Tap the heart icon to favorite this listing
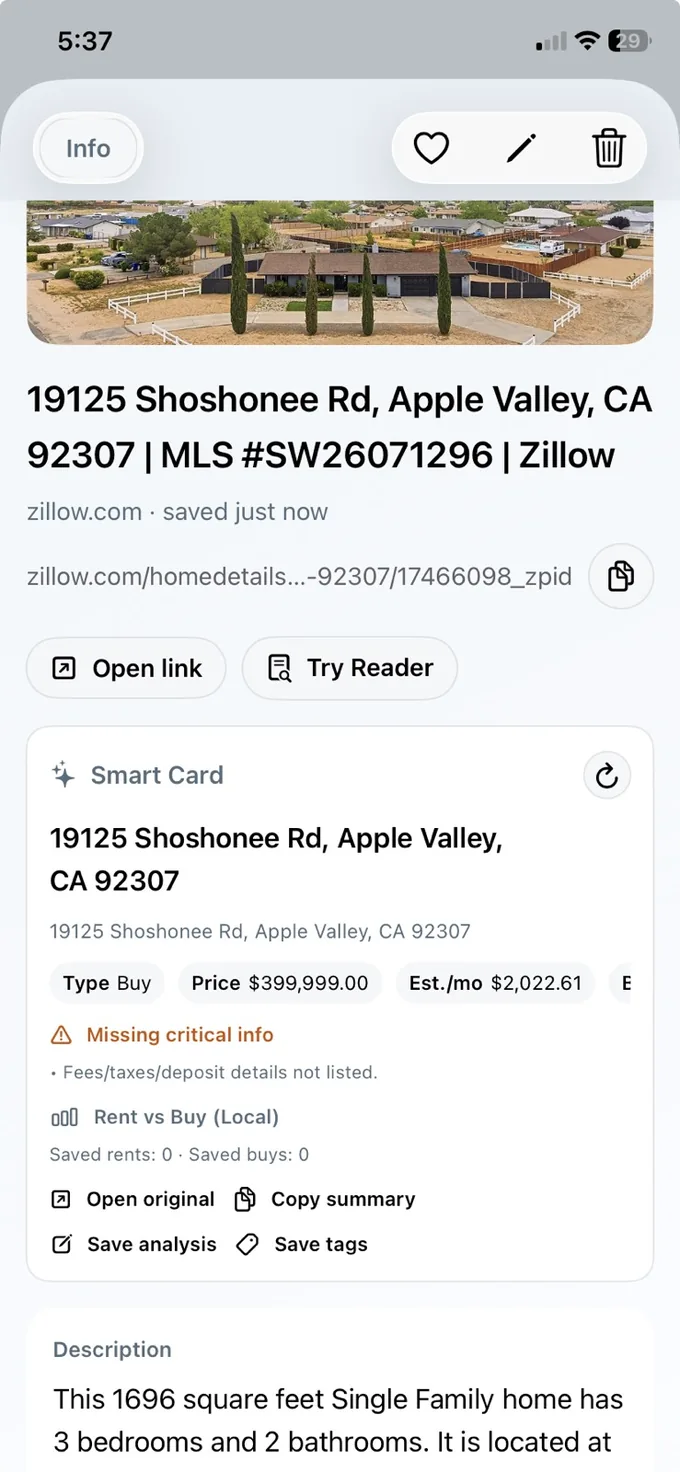This screenshot has height=1472, width=680. [430, 147]
